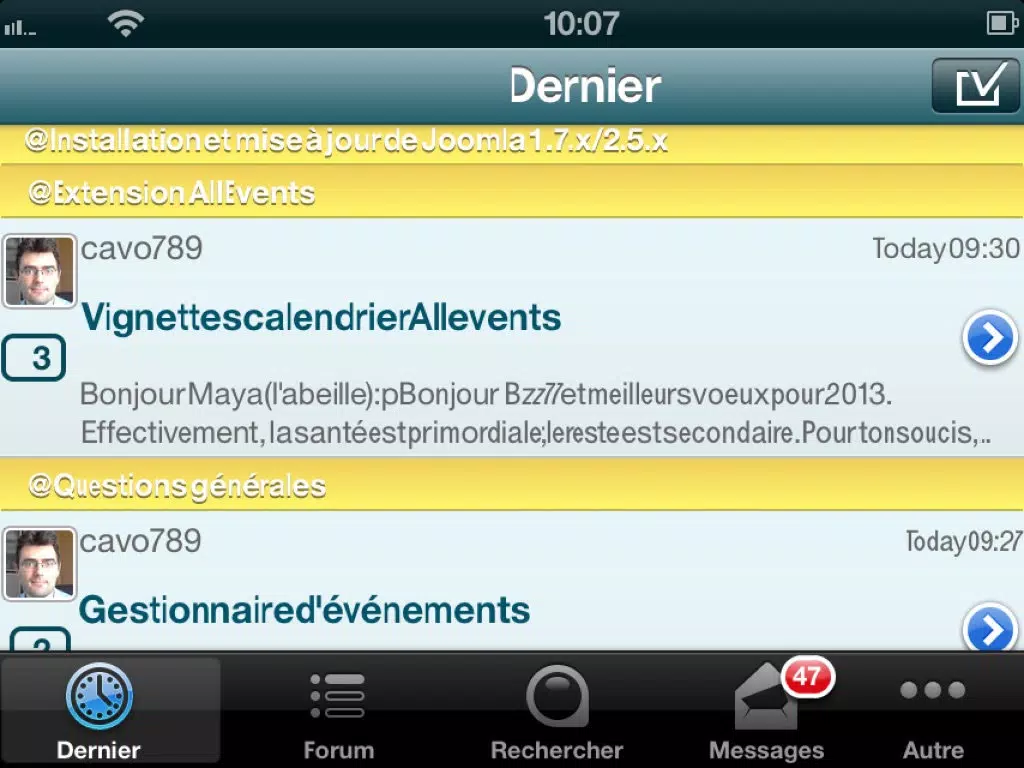Tap cavo789 avatar in Questions générales post
This screenshot has width=1024, height=768.
point(39,564)
